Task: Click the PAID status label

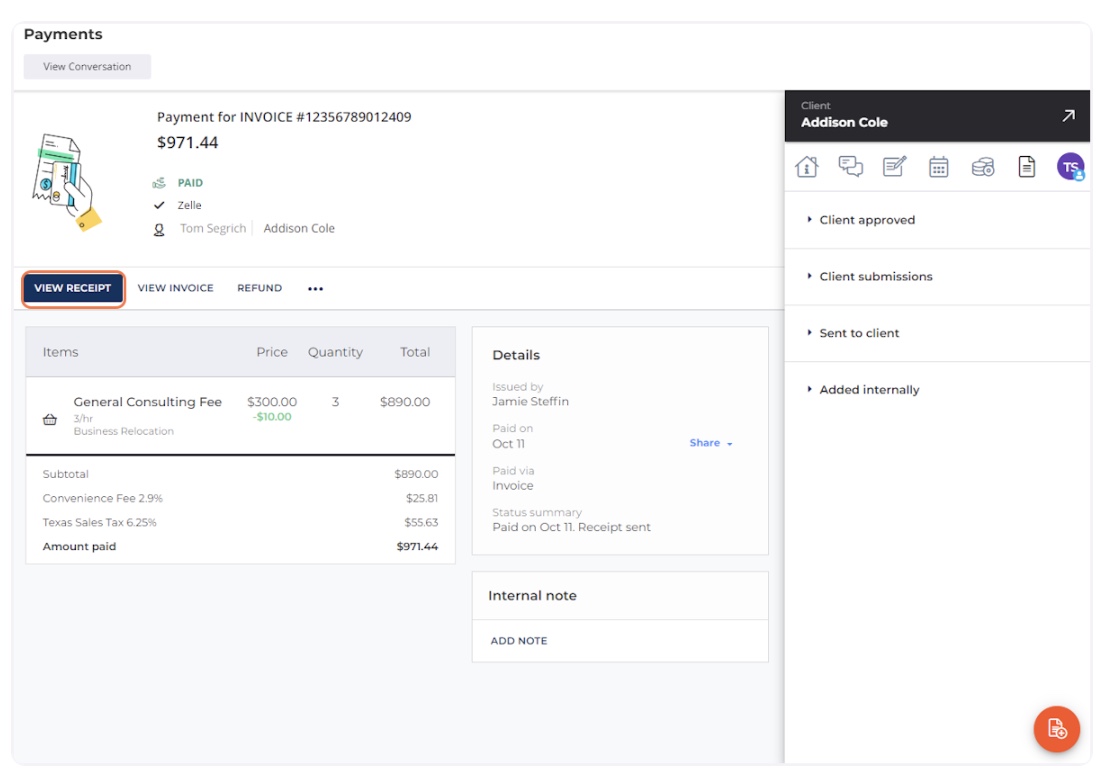Action: click(x=190, y=183)
